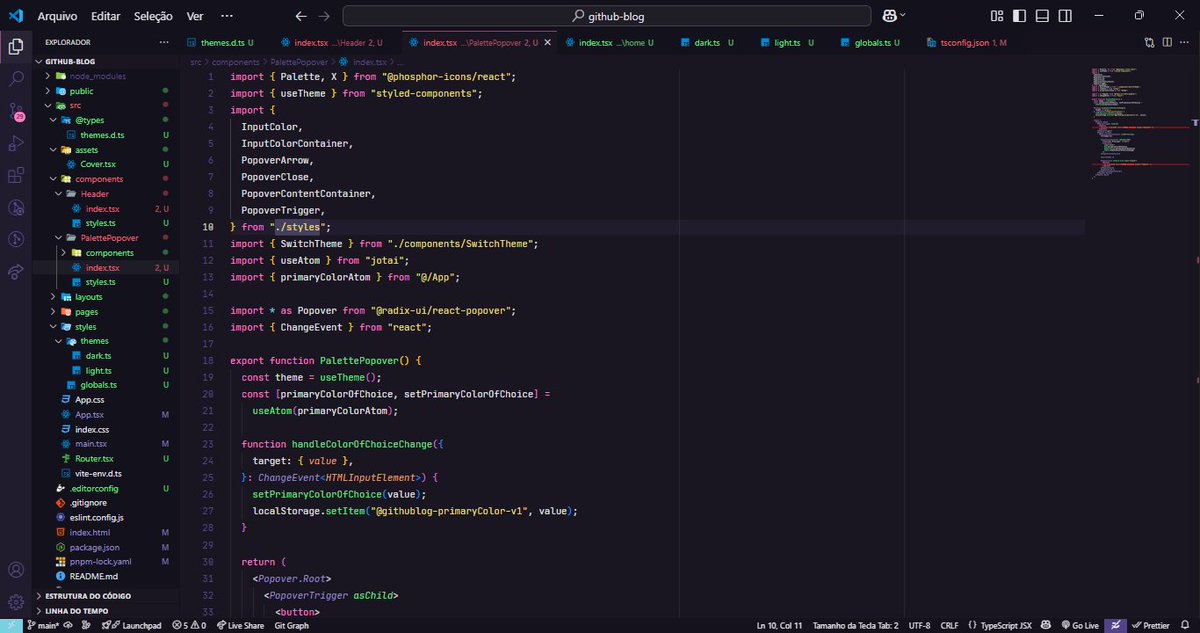1200x633 pixels.
Task: Expand ESTRUTURA DO CÓDIGO section
Action: 105,596
